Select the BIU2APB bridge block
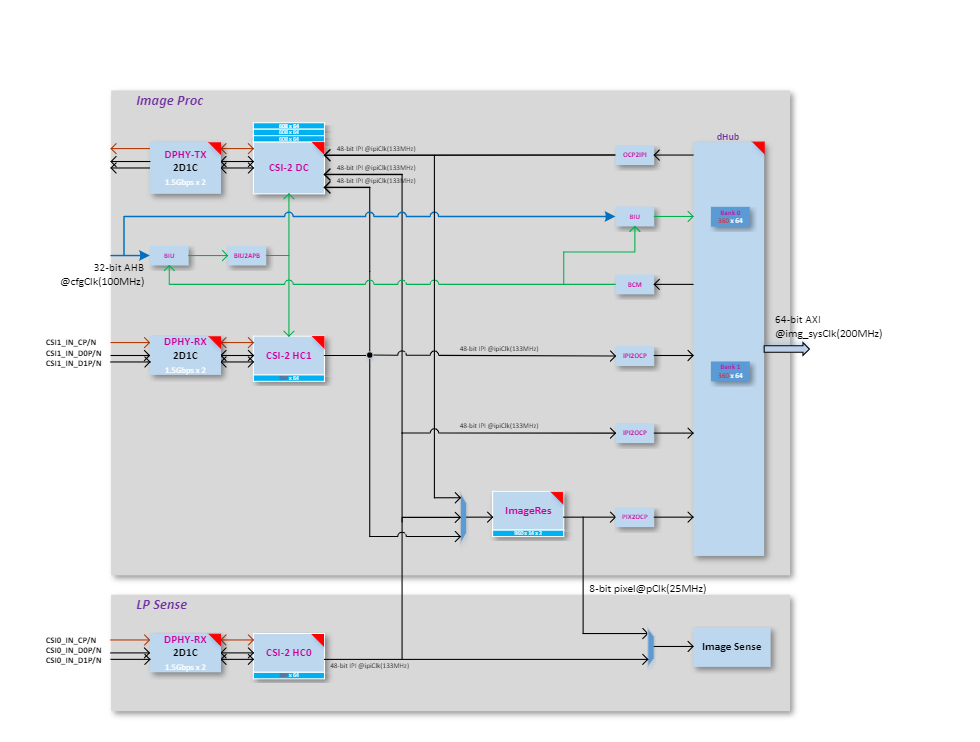Viewport: 980px width, 742px height. (245, 256)
